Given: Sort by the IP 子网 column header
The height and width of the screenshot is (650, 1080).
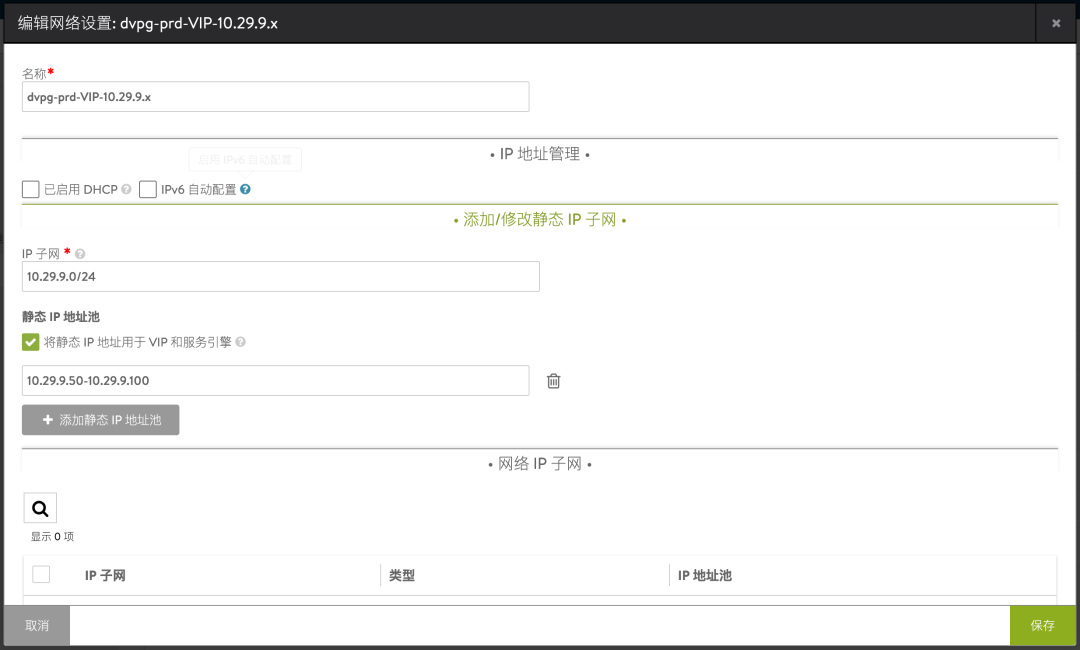Looking at the screenshot, I should point(105,576).
